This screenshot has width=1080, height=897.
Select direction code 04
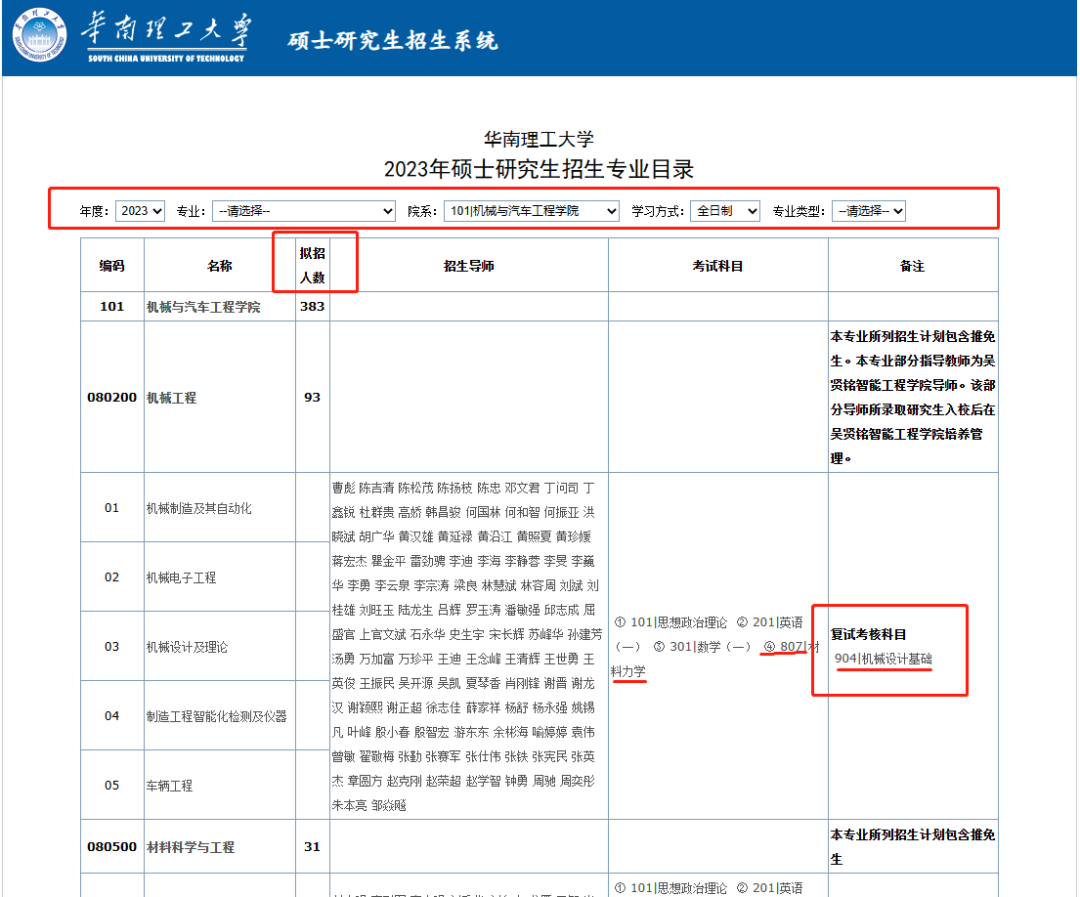tap(112, 716)
